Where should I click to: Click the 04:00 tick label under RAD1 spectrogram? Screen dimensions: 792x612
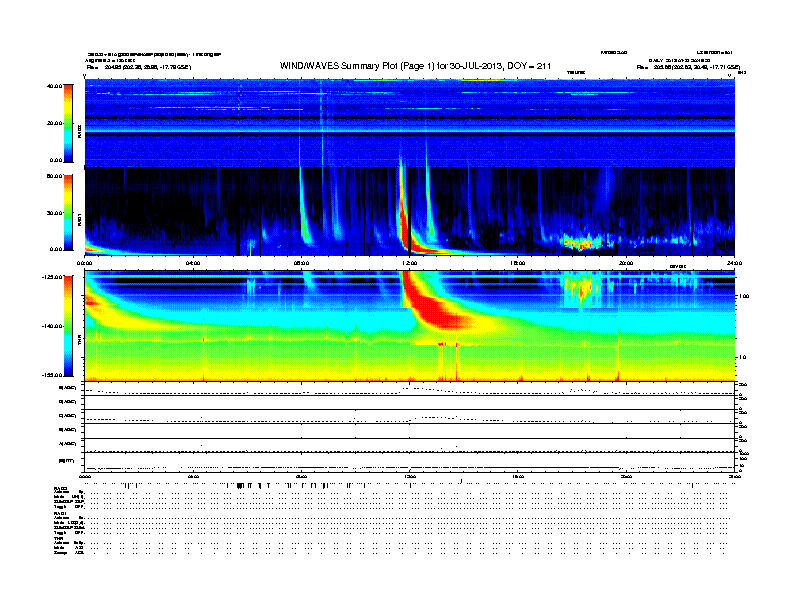point(193,263)
